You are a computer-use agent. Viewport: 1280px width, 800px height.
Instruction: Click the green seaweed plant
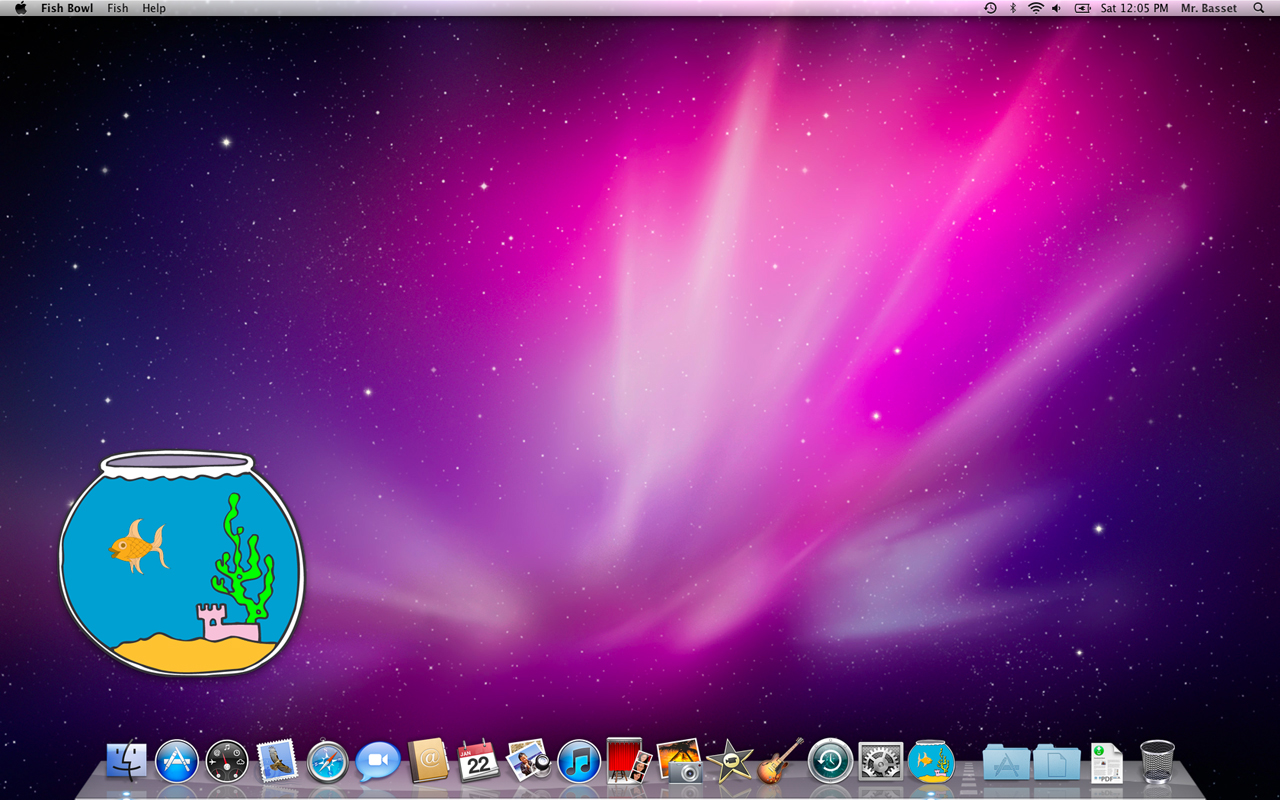(x=243, y=557)
